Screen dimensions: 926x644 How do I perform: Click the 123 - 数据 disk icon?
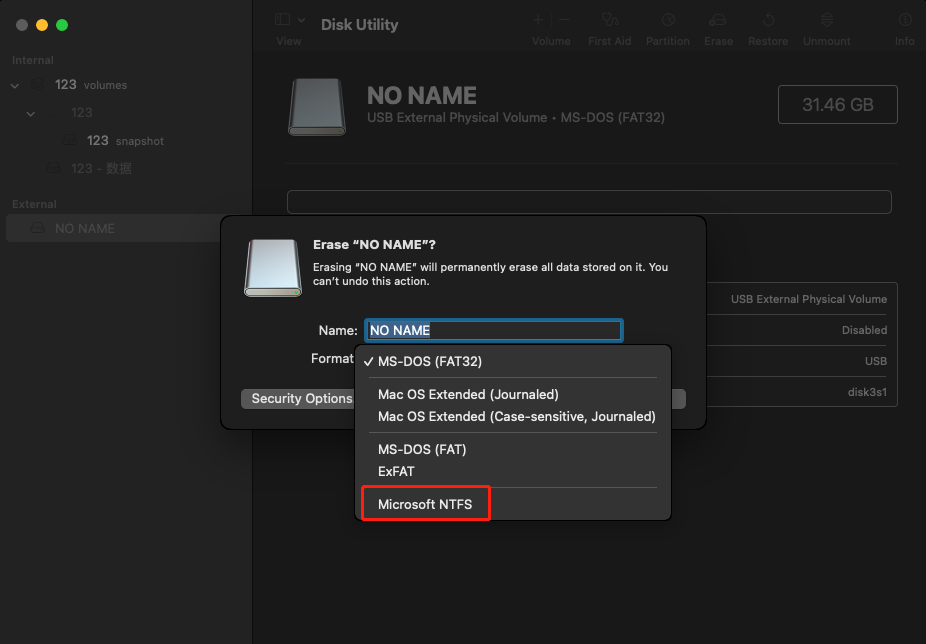(x=54, y=168)
